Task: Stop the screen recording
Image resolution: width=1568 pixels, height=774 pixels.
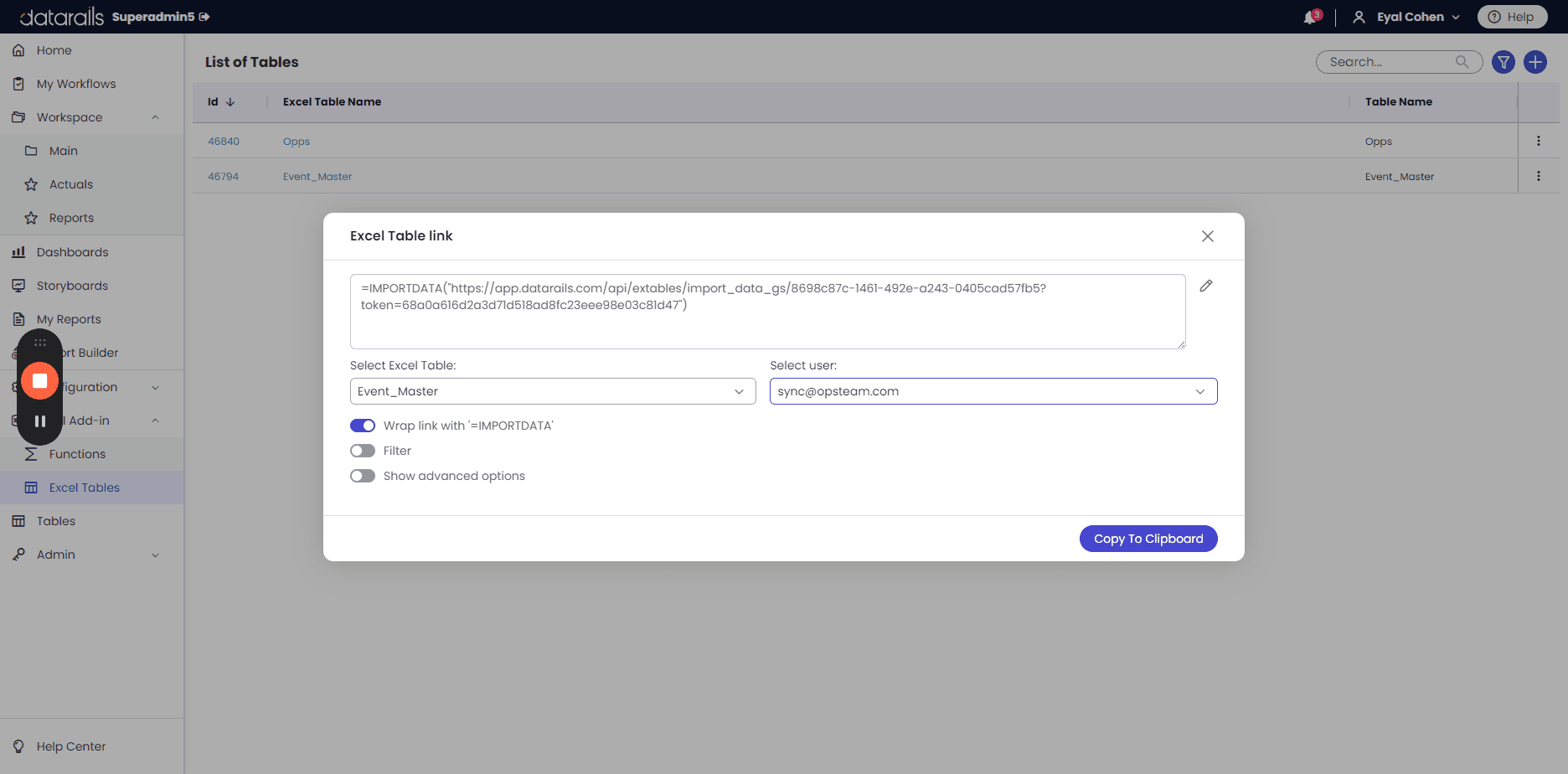Action: click(39, 381)
